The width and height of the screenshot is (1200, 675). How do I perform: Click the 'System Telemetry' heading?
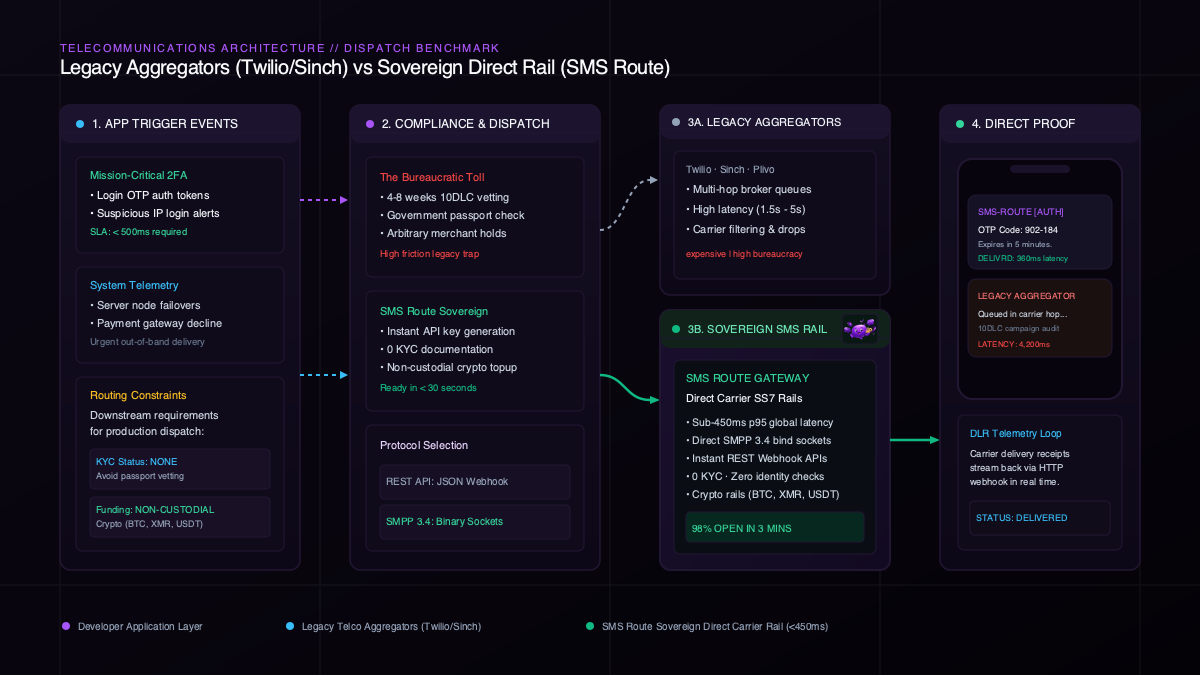click(132, 285)
